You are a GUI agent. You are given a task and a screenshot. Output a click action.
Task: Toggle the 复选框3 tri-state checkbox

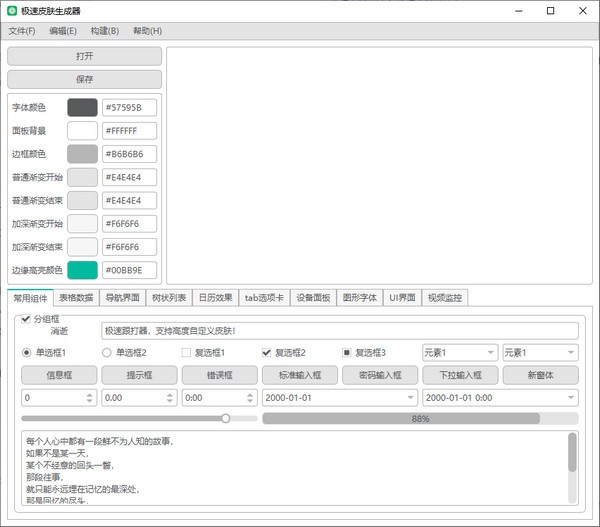(347, 352)
